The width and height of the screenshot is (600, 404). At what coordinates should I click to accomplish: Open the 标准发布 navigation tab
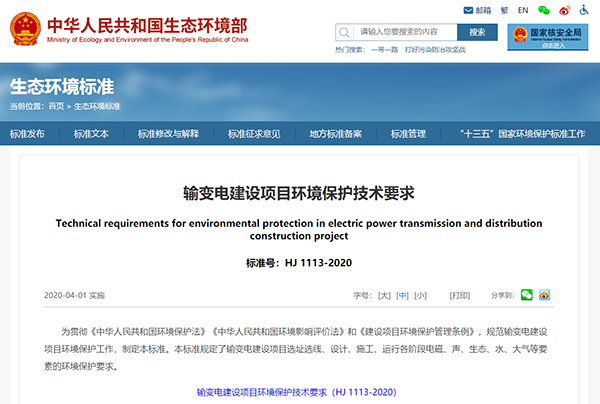[x=28, y=134]
